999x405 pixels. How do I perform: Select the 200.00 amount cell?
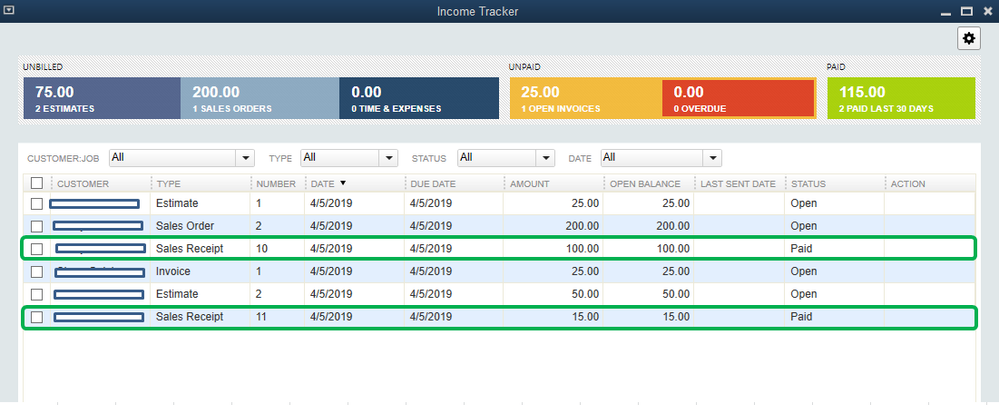582,226
